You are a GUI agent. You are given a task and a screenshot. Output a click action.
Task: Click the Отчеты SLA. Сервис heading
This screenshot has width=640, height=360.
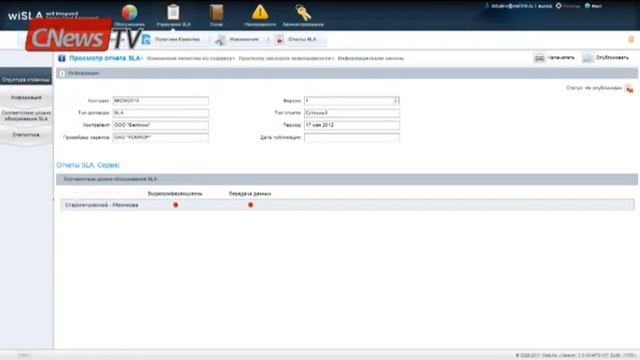[88, 165]
